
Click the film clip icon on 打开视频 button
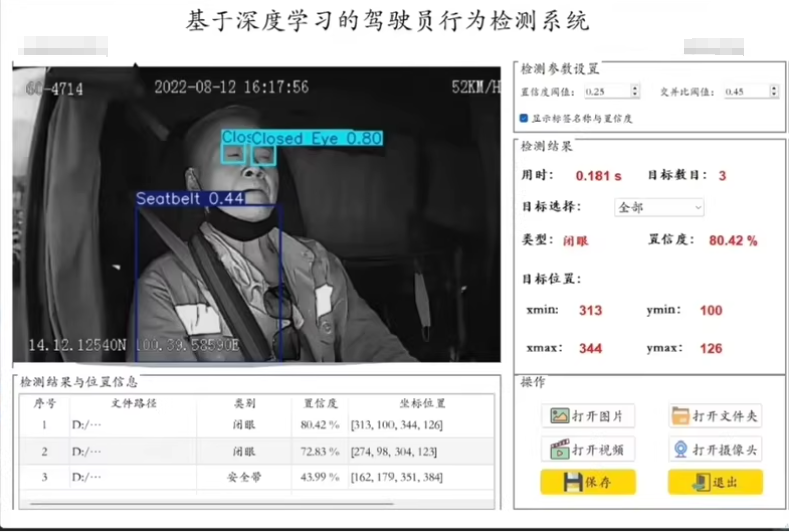click(x=560, y=449)
